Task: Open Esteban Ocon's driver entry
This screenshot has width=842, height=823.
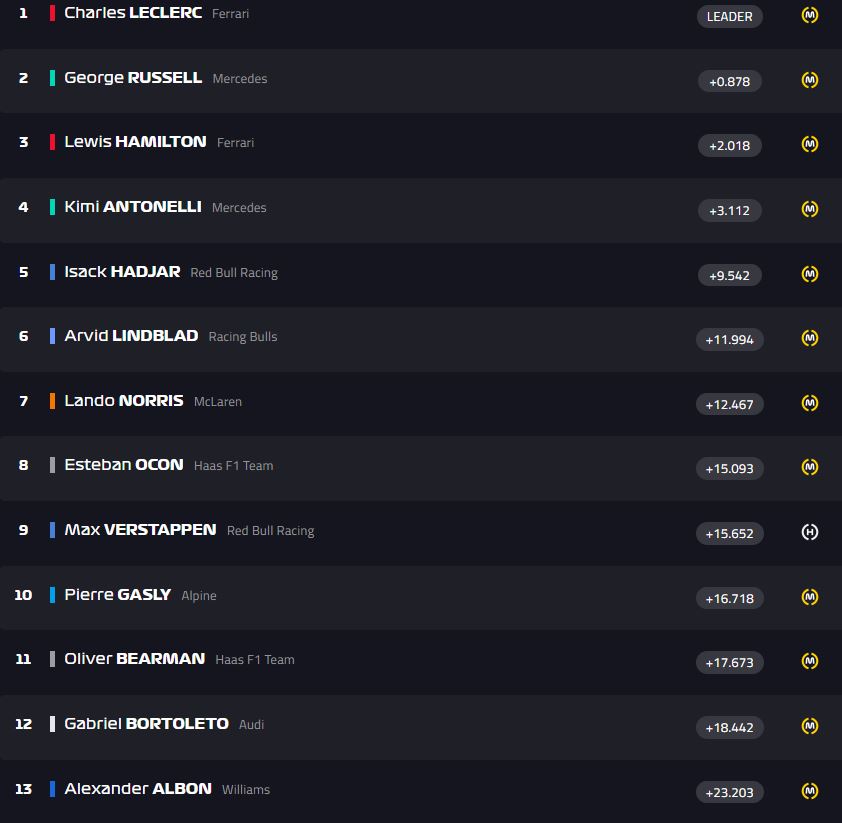Action: pos(124,465)
